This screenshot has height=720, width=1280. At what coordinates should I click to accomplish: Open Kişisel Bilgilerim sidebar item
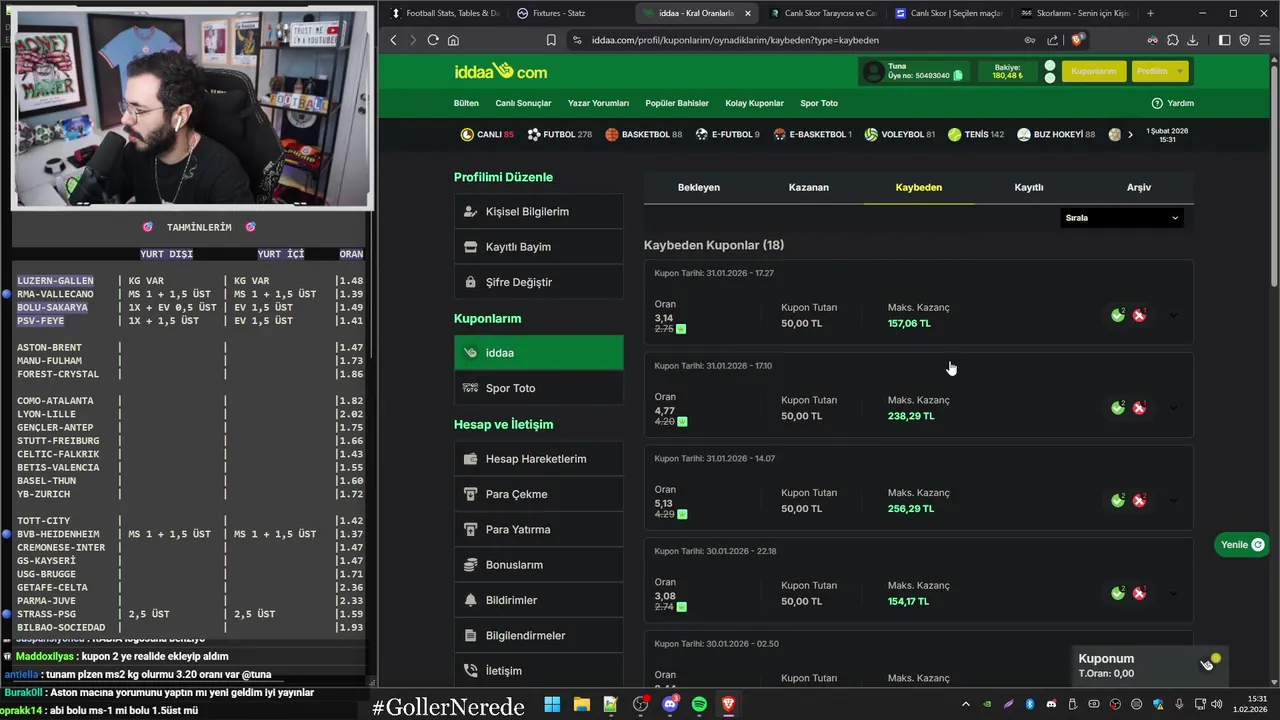click(539, 212)
